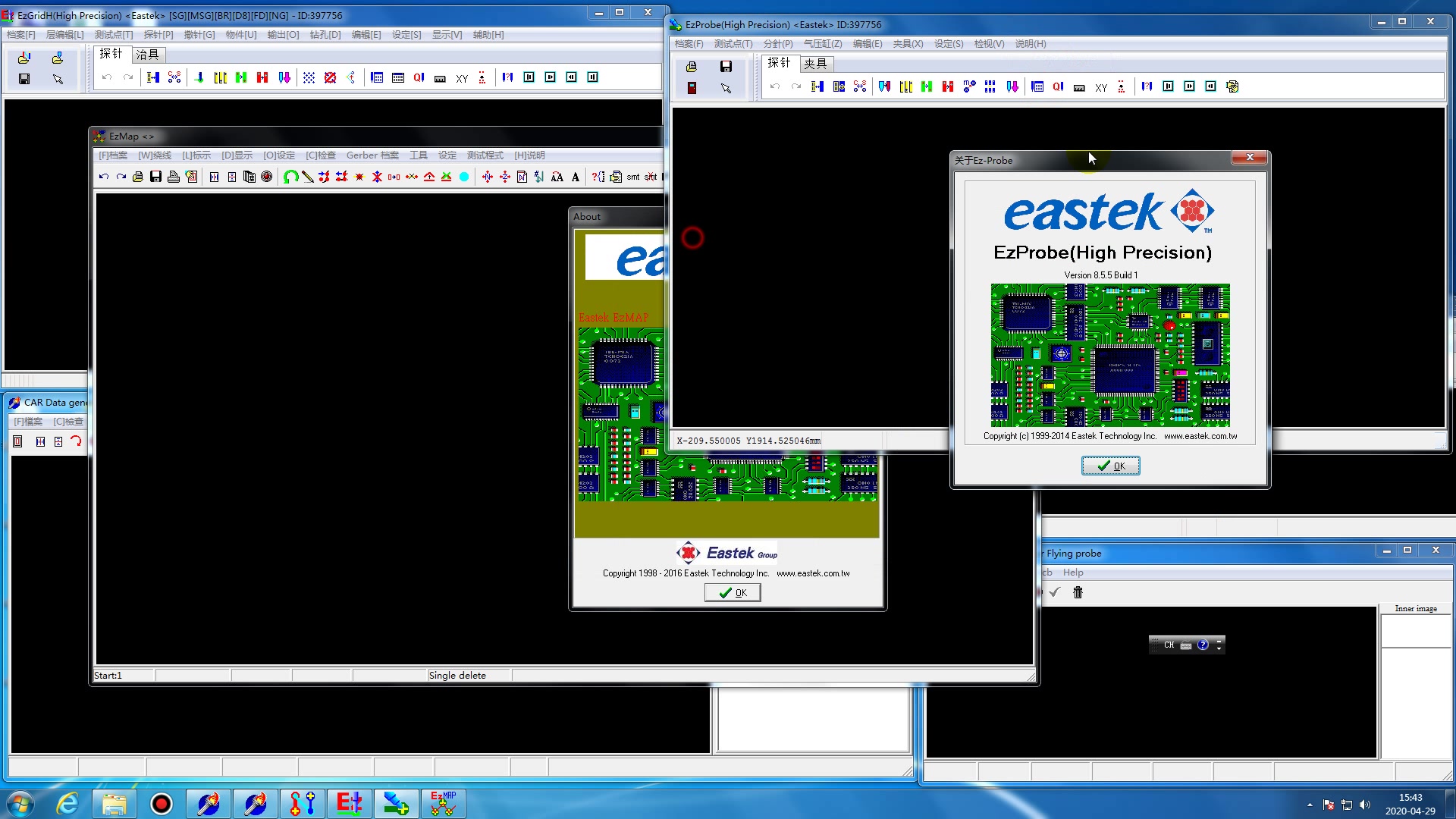
Task: Select the pencil drawing tool in EzMap
Action: [307, 177]
